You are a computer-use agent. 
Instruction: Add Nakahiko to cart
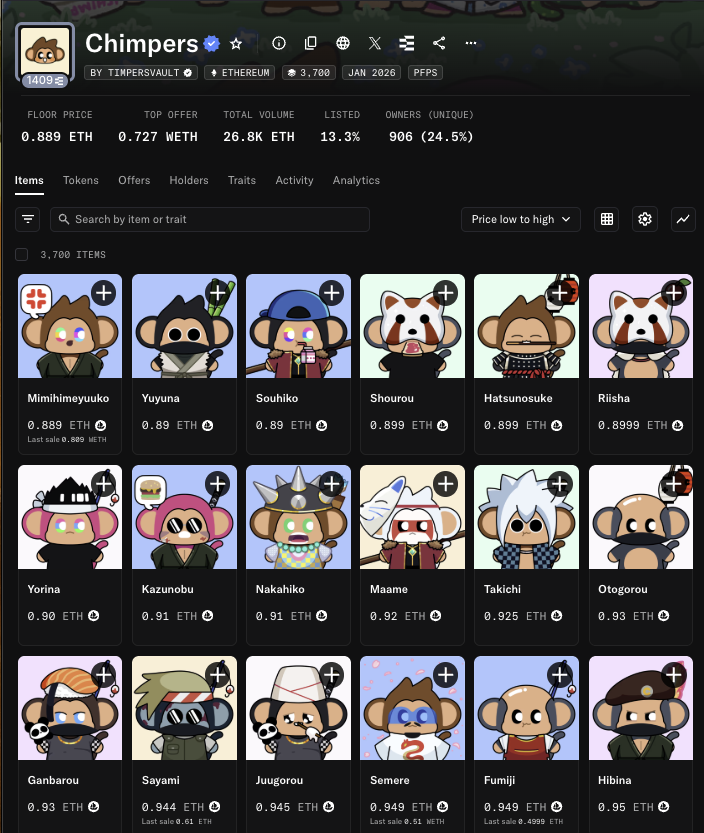tap(332, 484)
